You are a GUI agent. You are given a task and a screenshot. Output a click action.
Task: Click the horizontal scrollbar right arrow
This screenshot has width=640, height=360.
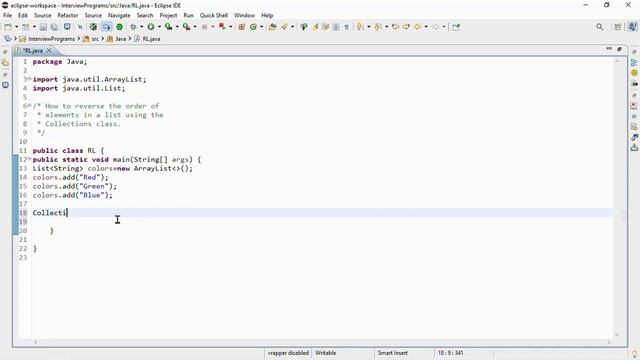pyautogui.click(x=609, y=342)
